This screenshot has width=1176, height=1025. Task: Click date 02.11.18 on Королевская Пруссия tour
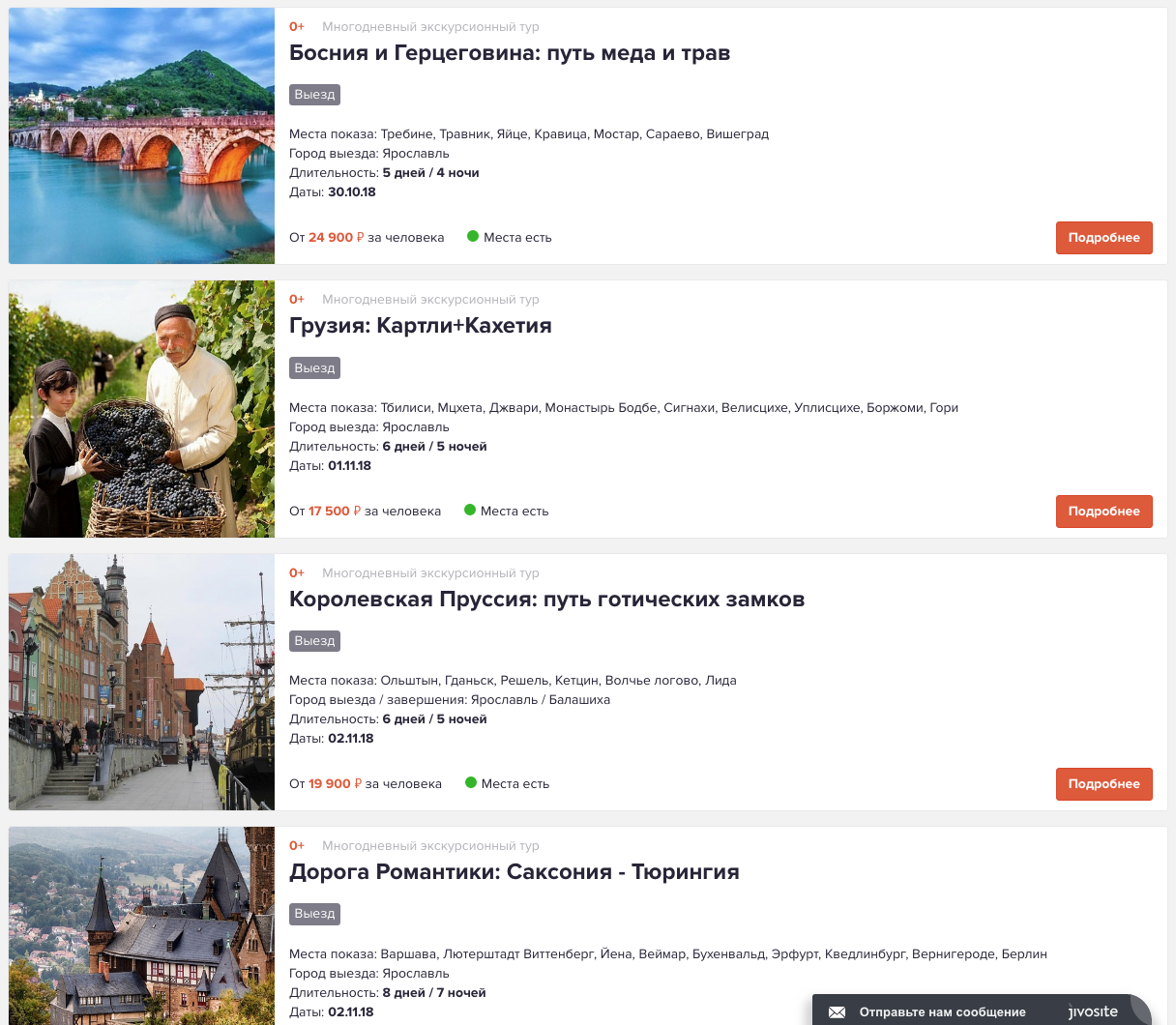coord(351,739)
